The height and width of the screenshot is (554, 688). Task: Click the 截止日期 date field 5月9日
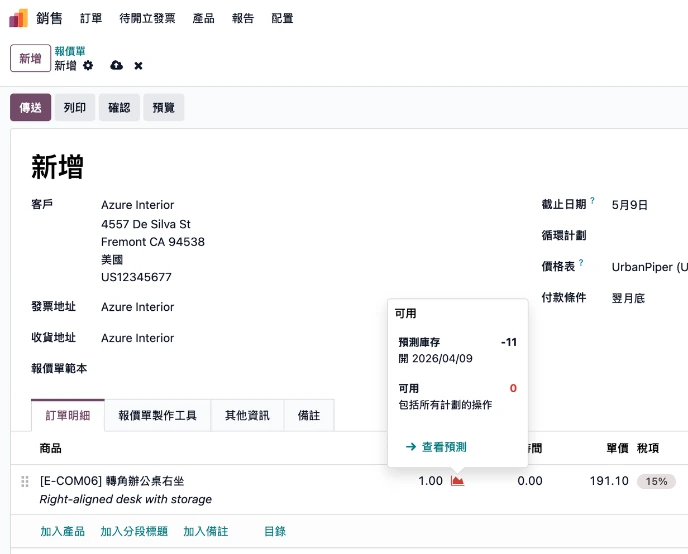[x=630, y=205]
